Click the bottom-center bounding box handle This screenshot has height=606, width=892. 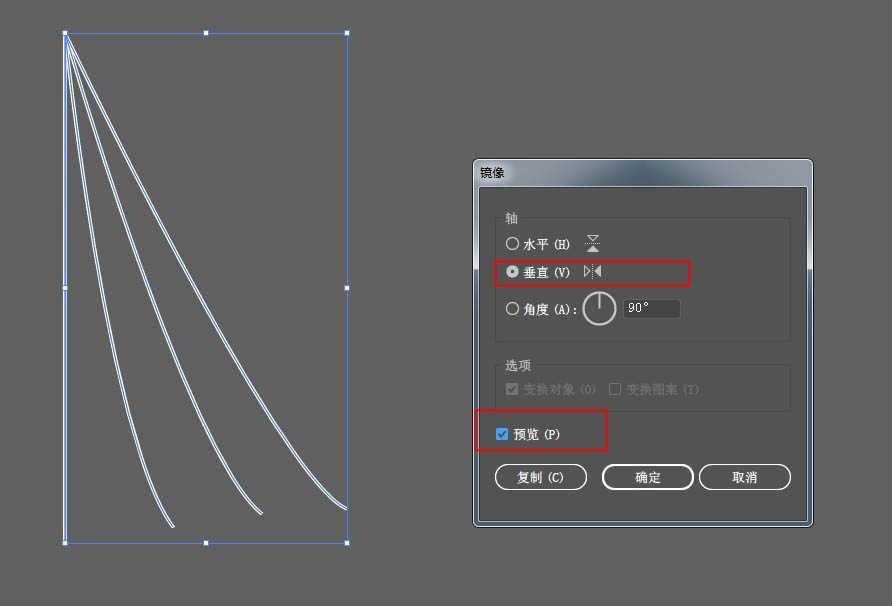(206, 543)
